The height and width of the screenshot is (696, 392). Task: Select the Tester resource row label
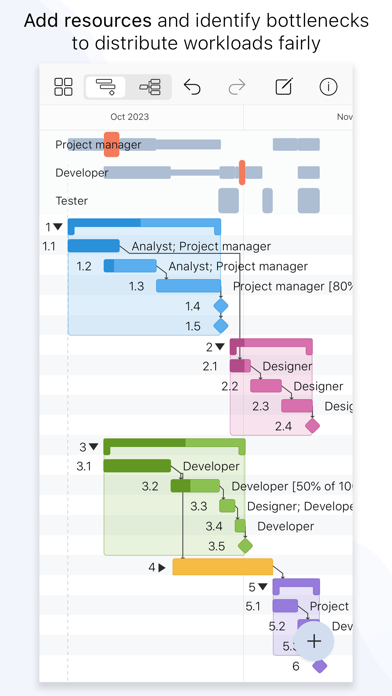71,201
